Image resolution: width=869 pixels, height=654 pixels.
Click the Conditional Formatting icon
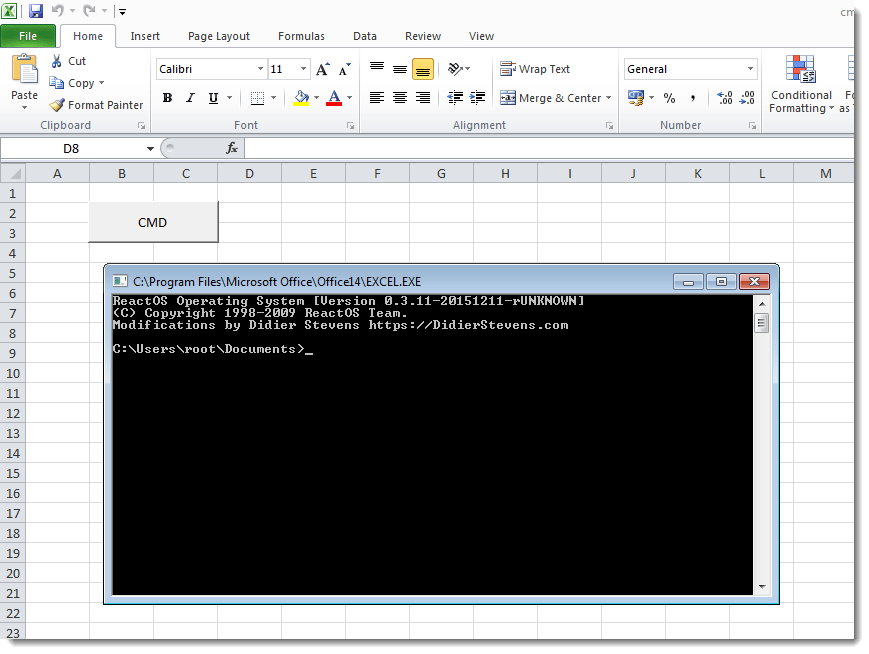pyautogui.click(x=801, y=71)
